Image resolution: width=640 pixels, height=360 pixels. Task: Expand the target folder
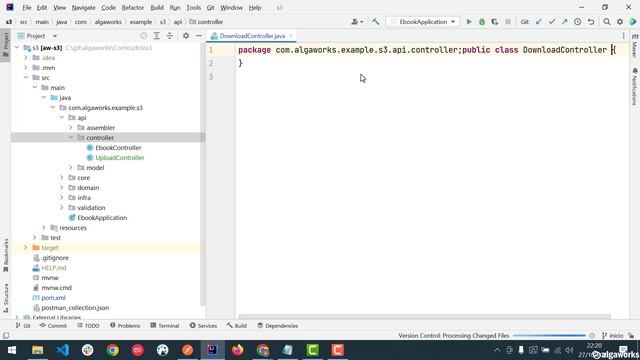pyautogui.click(x=26, y=247)
